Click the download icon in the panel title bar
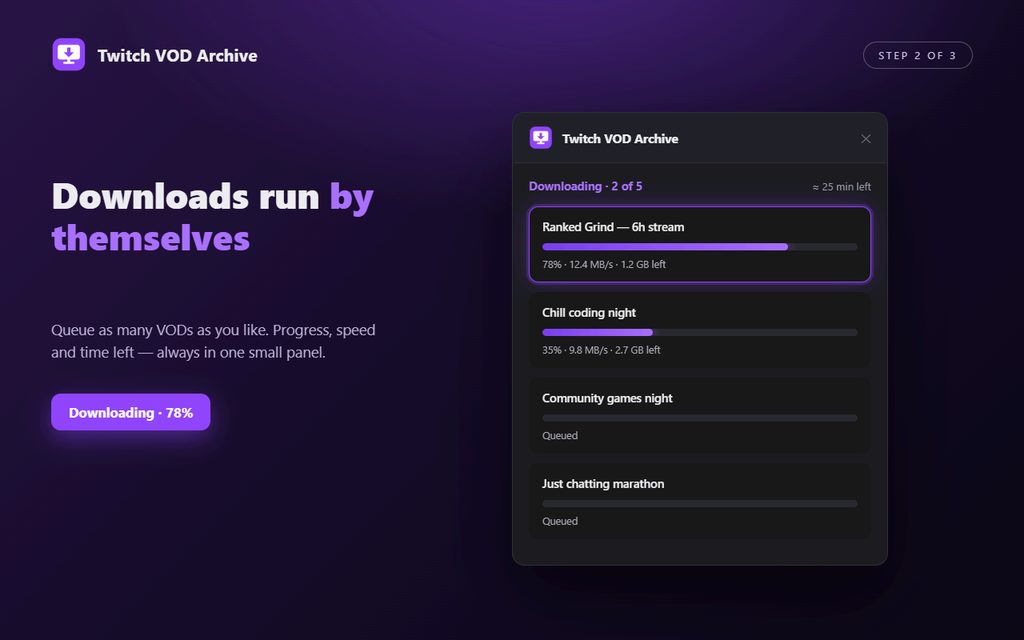Image resolution: width=1024 pixels, height=640 pixels. pos(540,138)
